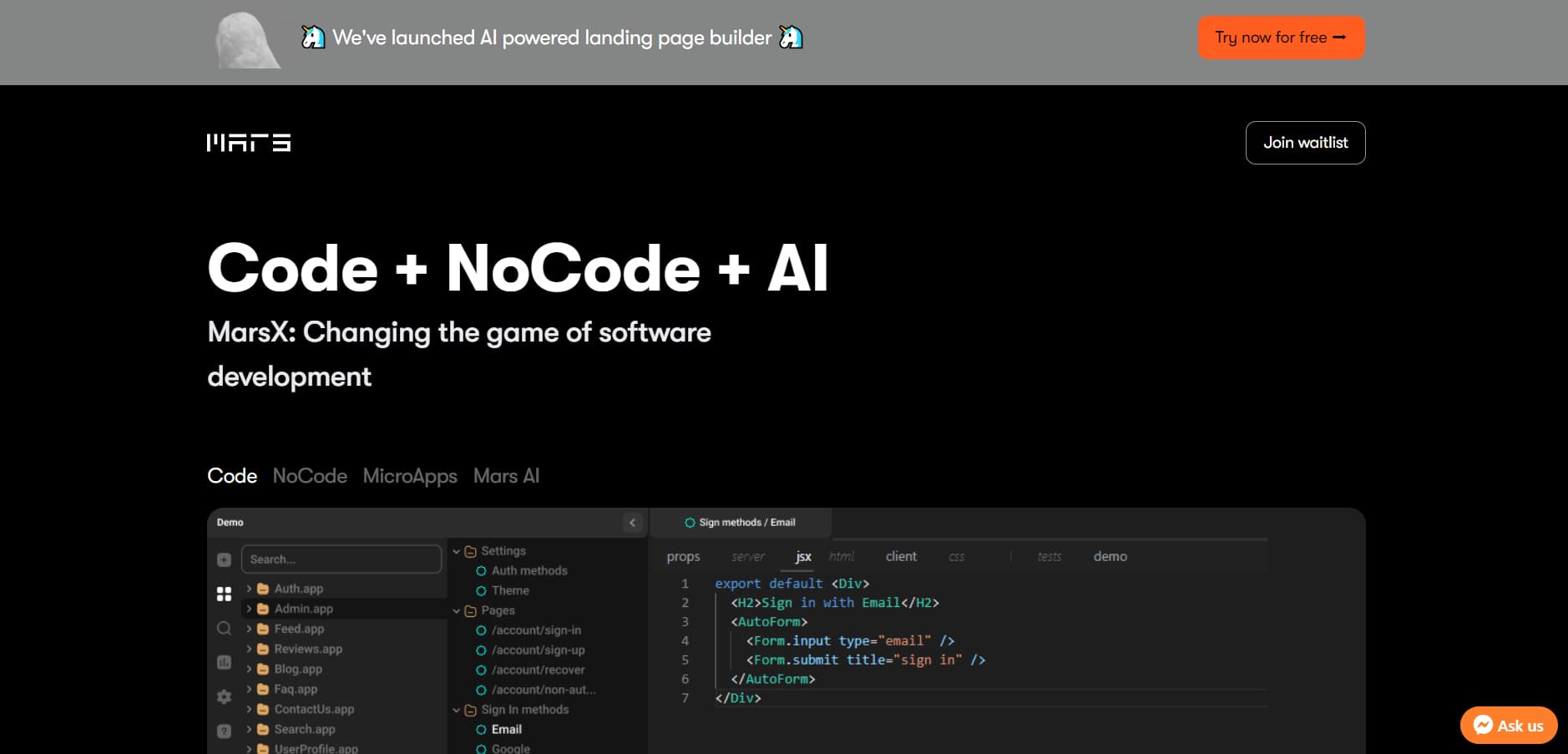
Task: Open the settings gear icon in sidebar
Action: tap(224, 696)
